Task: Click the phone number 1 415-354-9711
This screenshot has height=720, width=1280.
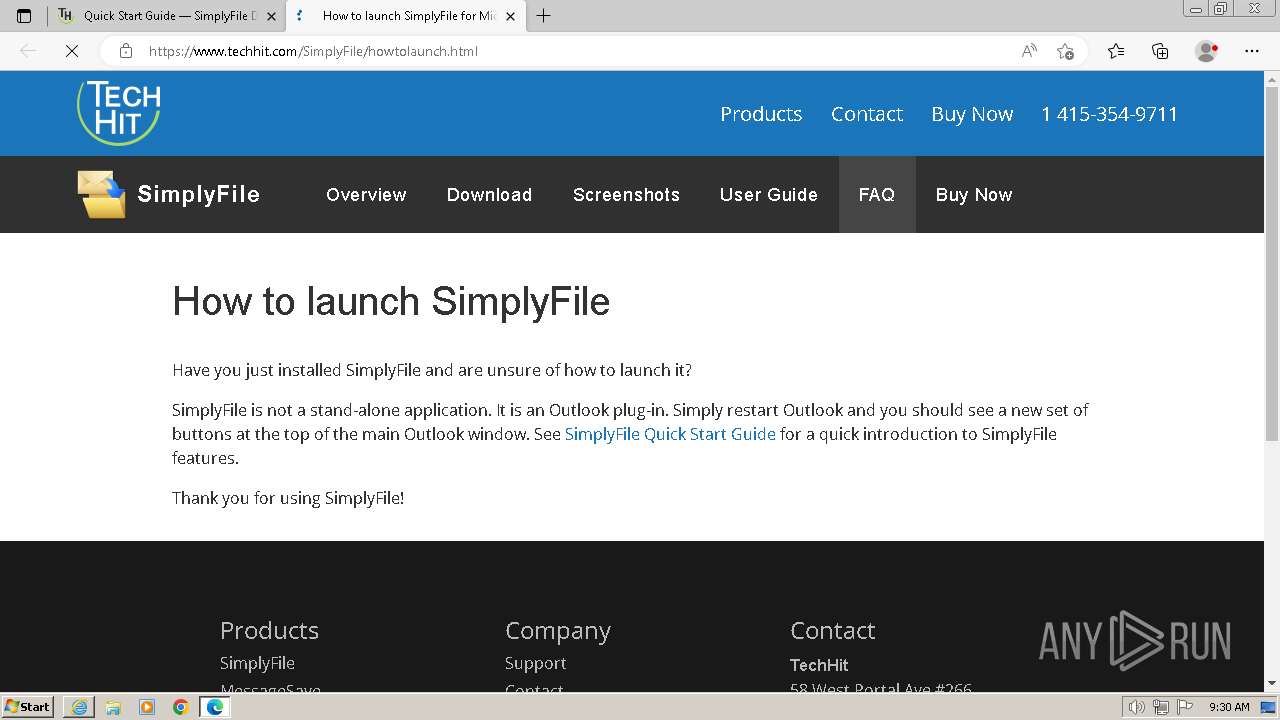Action: pyautogui.click(x=1109, y=114)
